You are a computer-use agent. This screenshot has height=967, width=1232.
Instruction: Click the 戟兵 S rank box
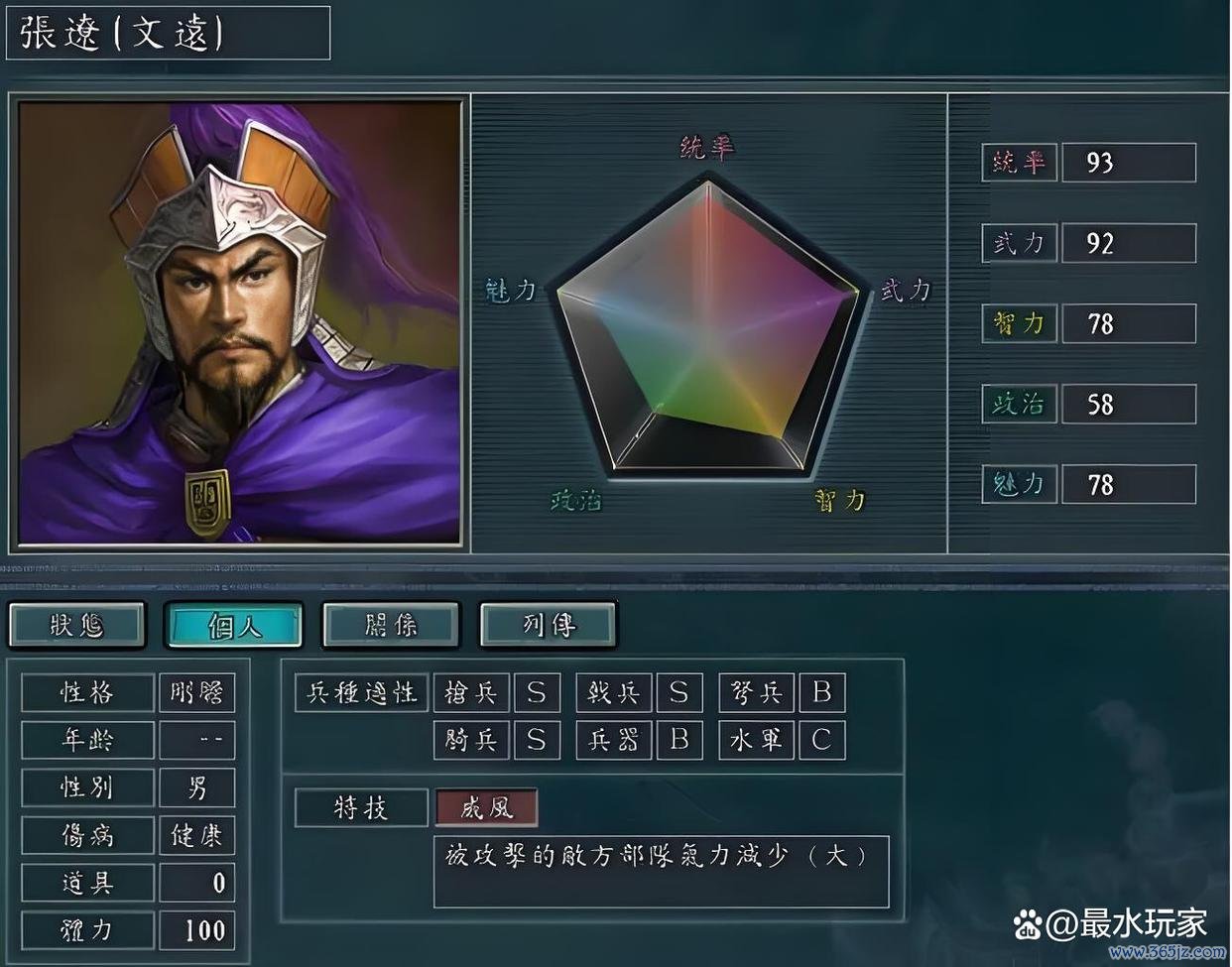[x=679, y=692]
